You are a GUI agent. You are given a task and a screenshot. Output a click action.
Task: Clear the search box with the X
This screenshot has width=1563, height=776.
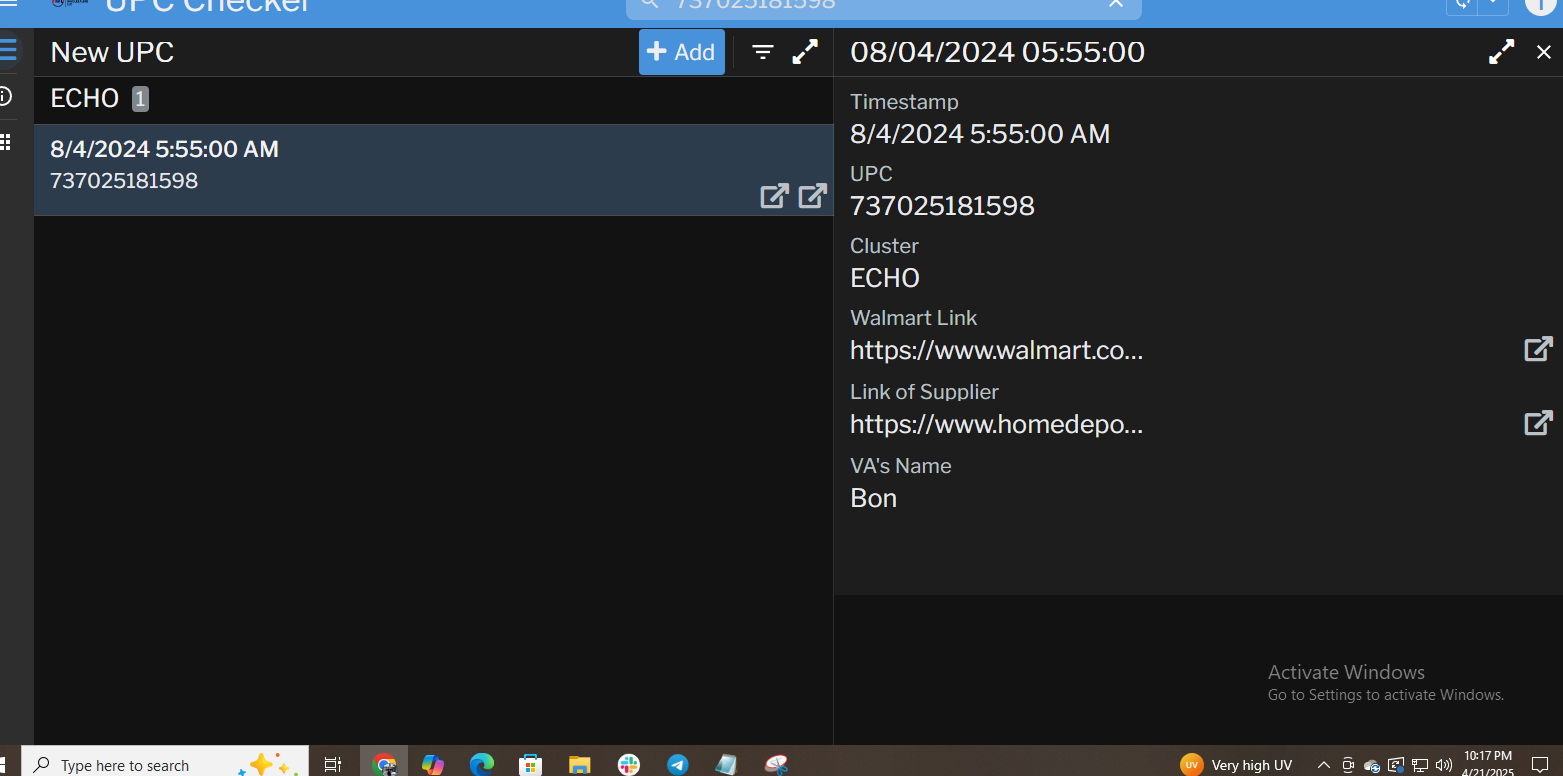pyautogui.click(x=1116, y=4)
